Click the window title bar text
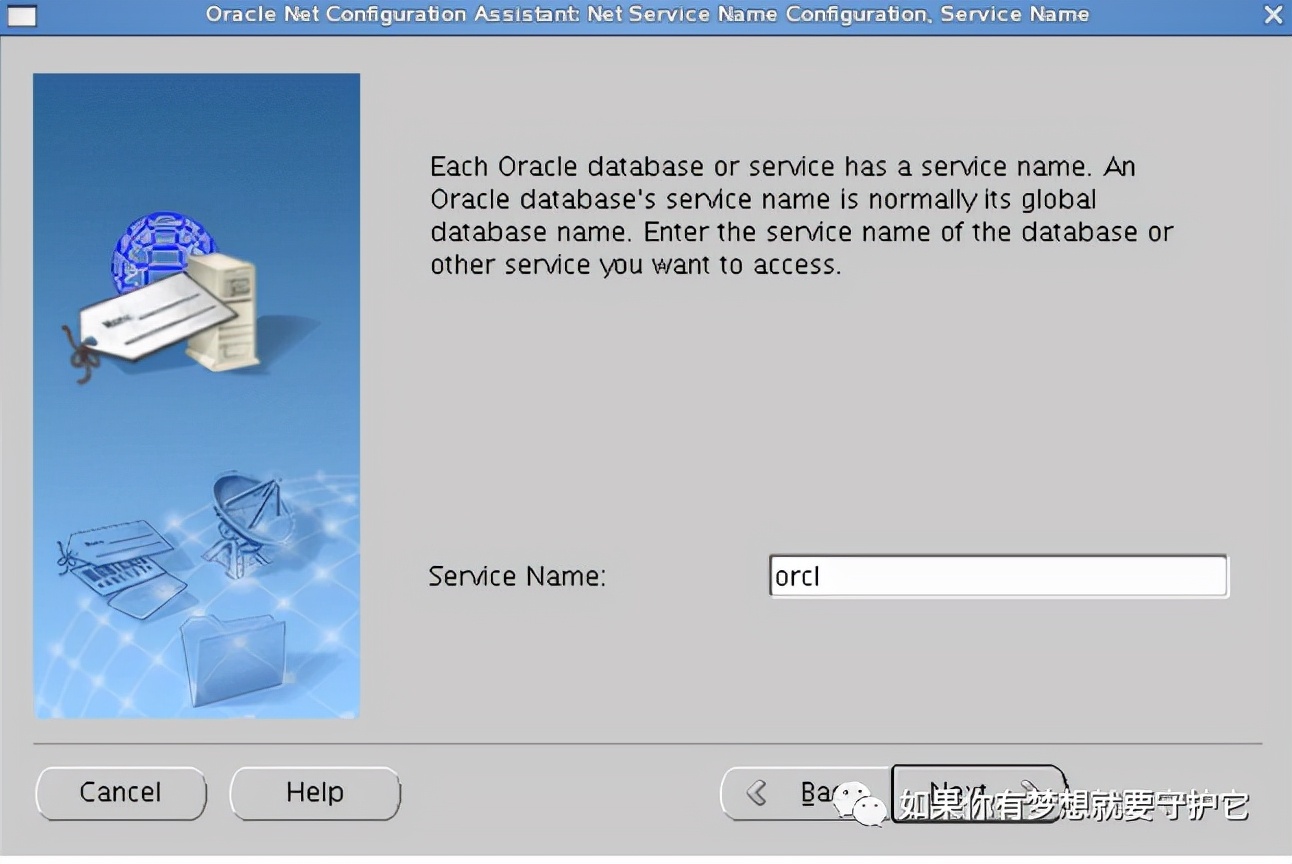1292x864 pixels. [647, 15]
